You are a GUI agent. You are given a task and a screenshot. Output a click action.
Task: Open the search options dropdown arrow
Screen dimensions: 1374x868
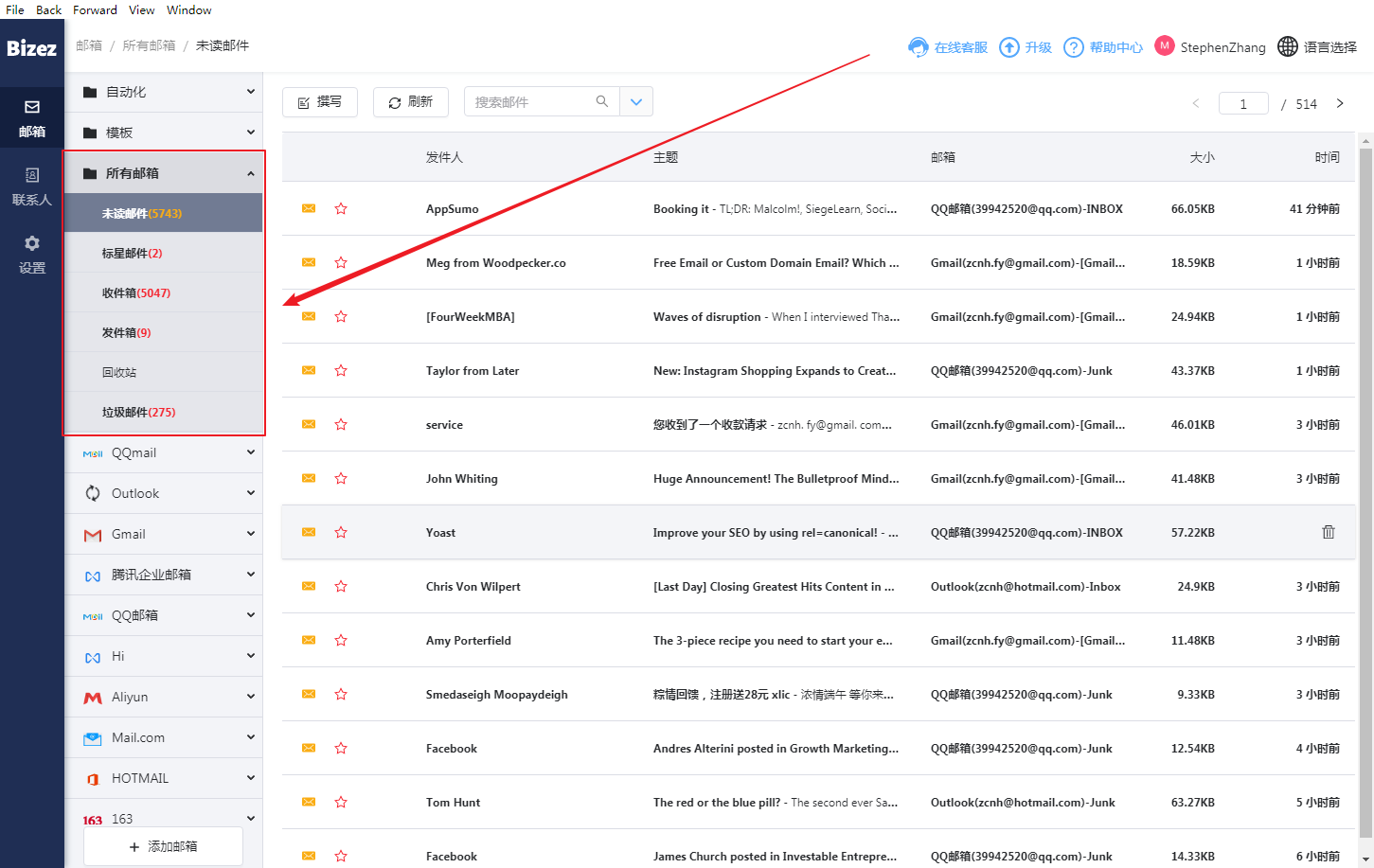(x=636, y=101)
